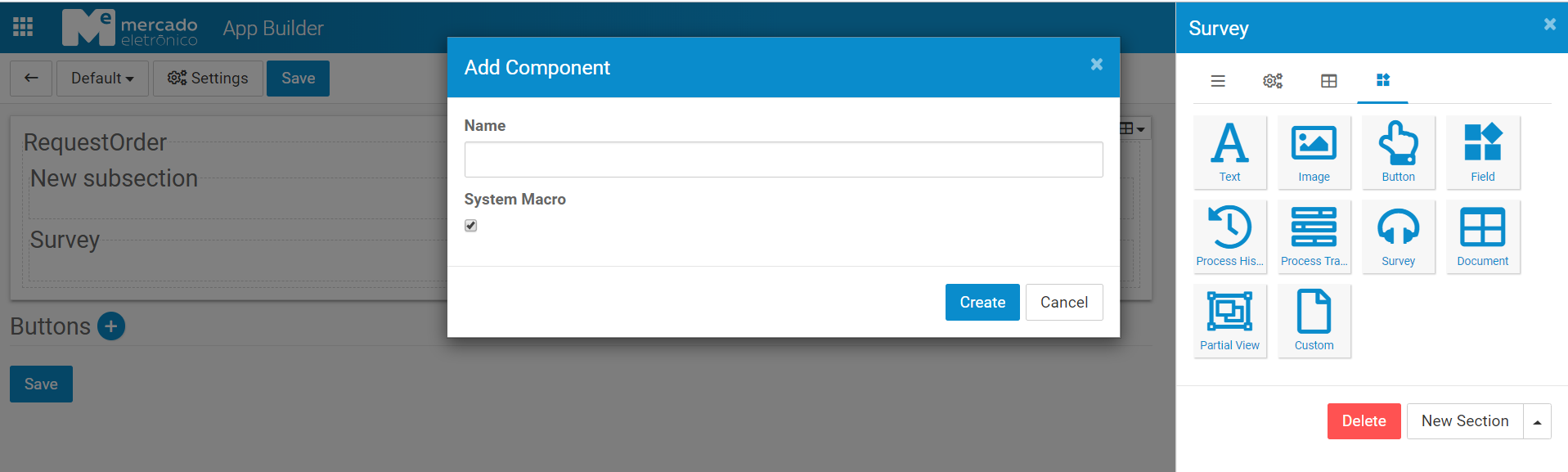This screenshot has width=1568, height=472.
Task: Open the Default dropdown menu
Action: point(102,79)
